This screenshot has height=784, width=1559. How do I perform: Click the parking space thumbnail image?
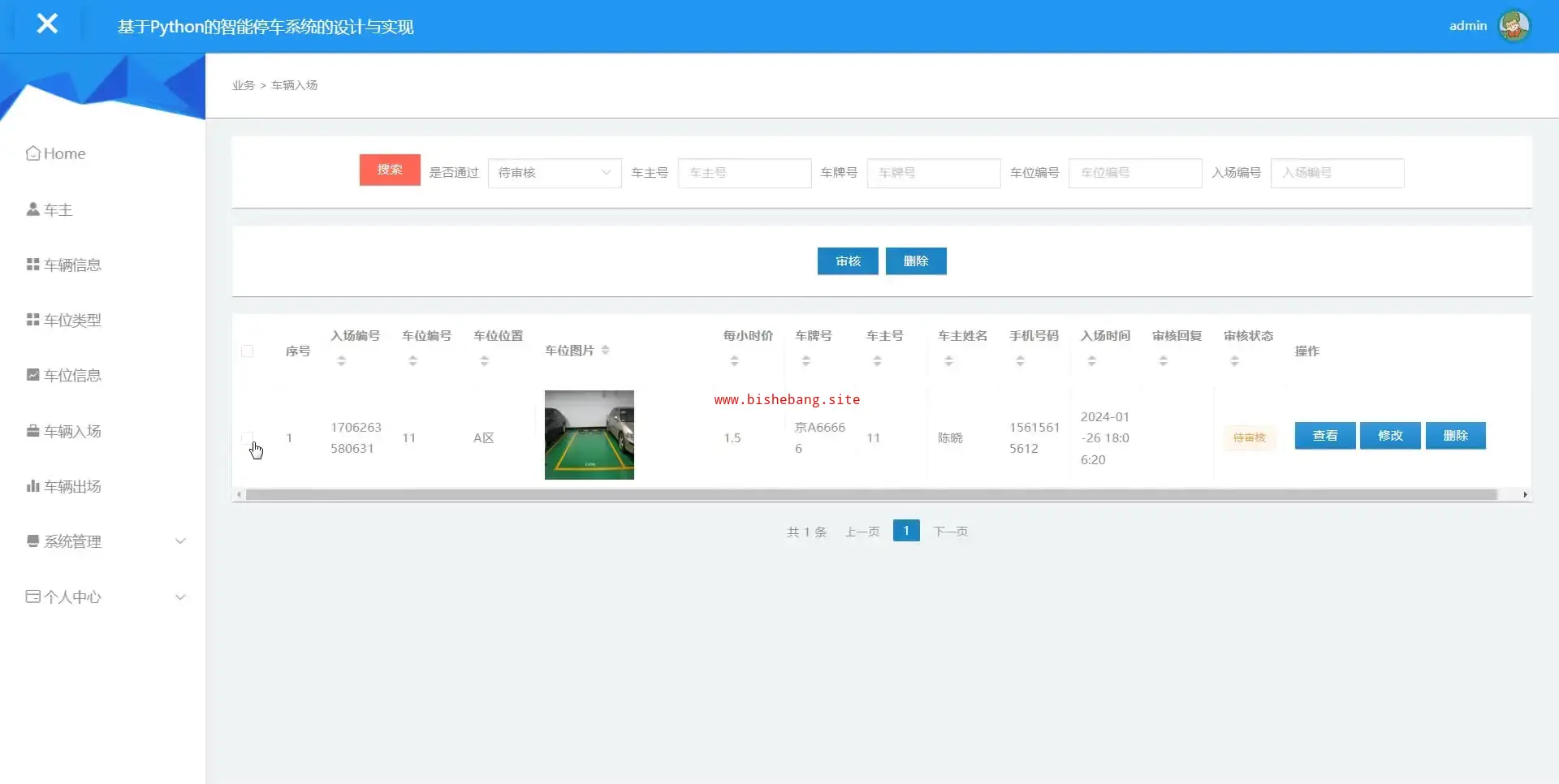click(x=589, y=435)
